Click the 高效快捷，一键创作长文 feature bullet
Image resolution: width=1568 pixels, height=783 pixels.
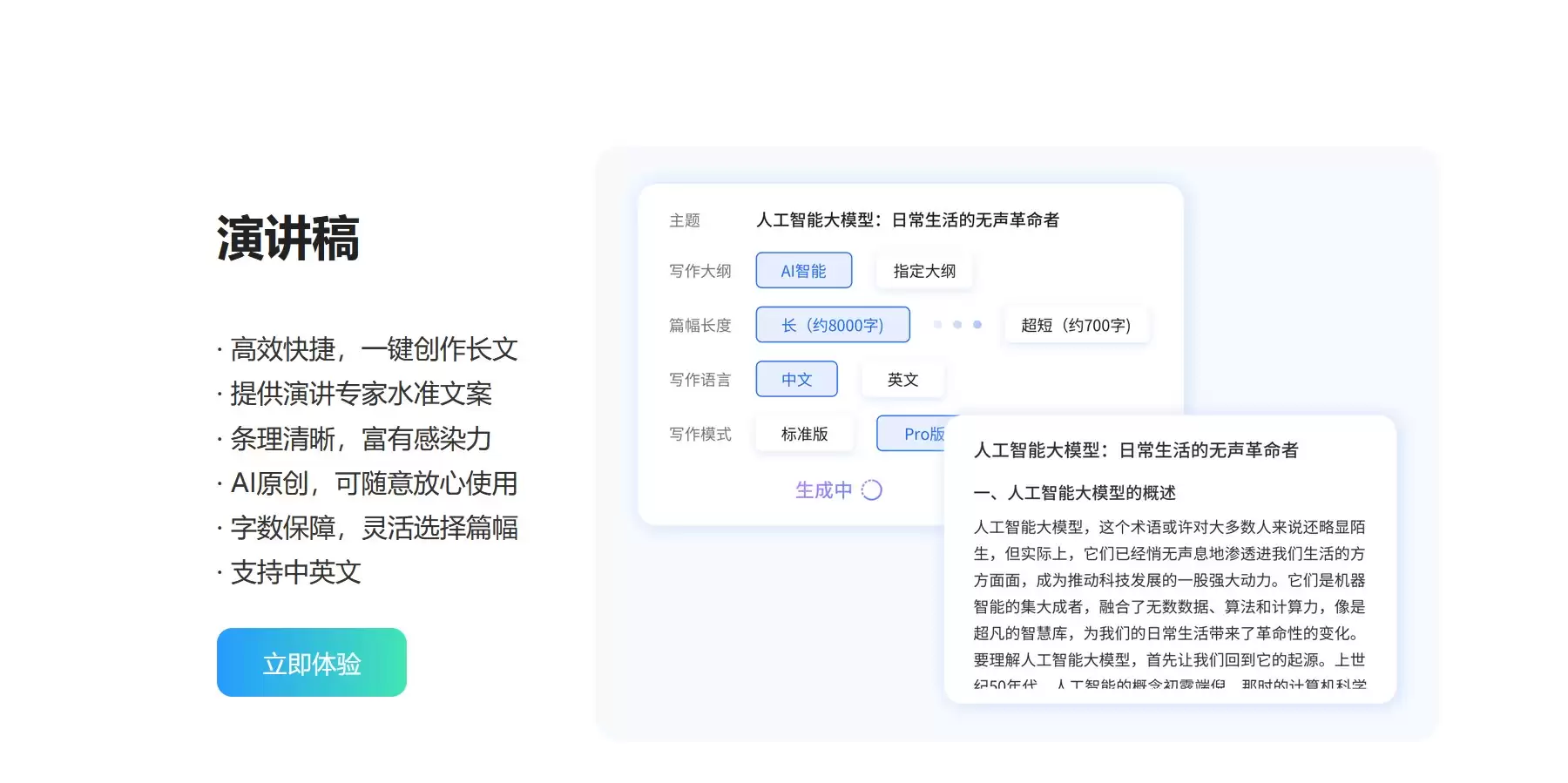pos(373,349)
